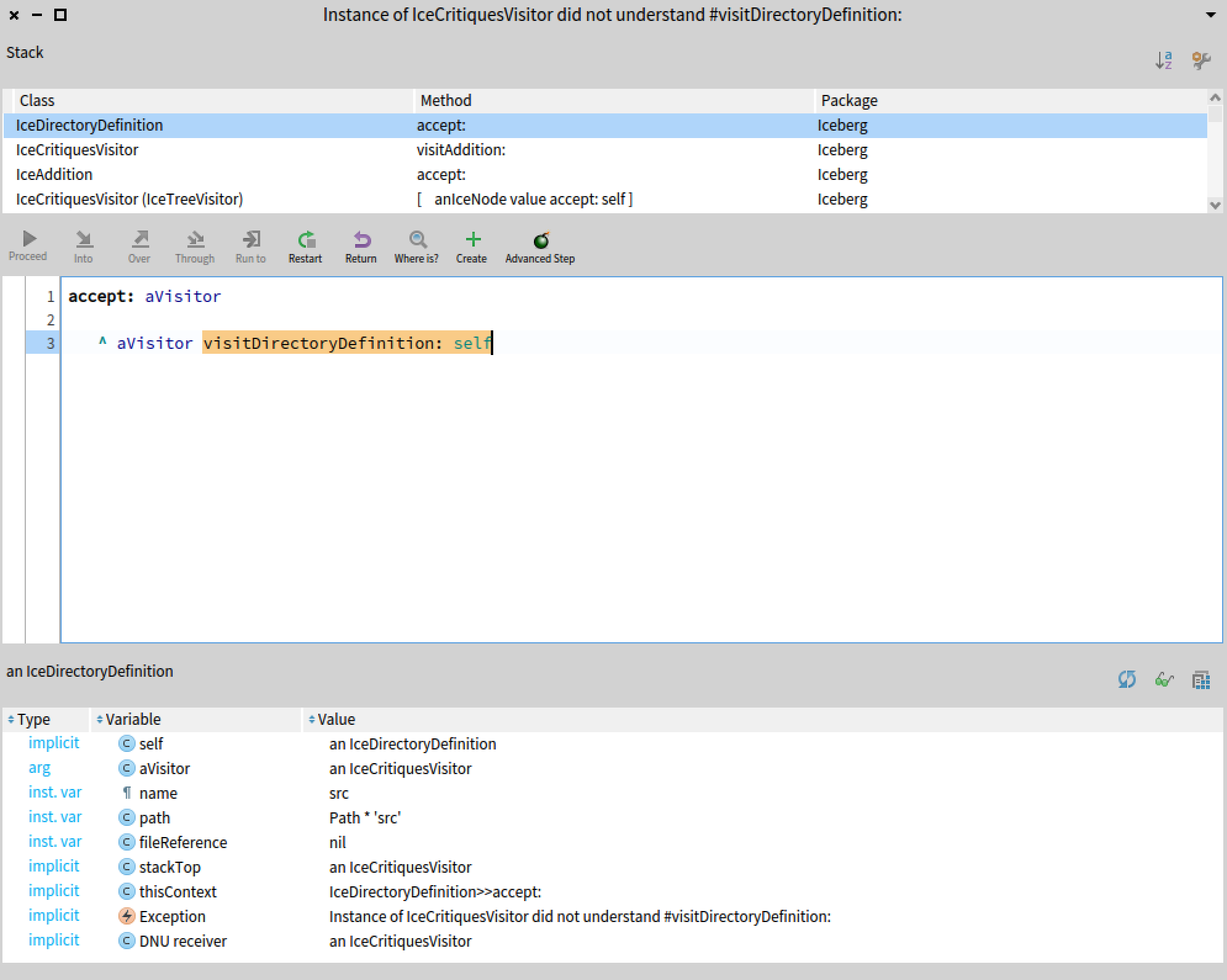Refresh the inspector with the blue arrows icon
The height and width of the screenshot is (980, 1227).
point(1127,680)
